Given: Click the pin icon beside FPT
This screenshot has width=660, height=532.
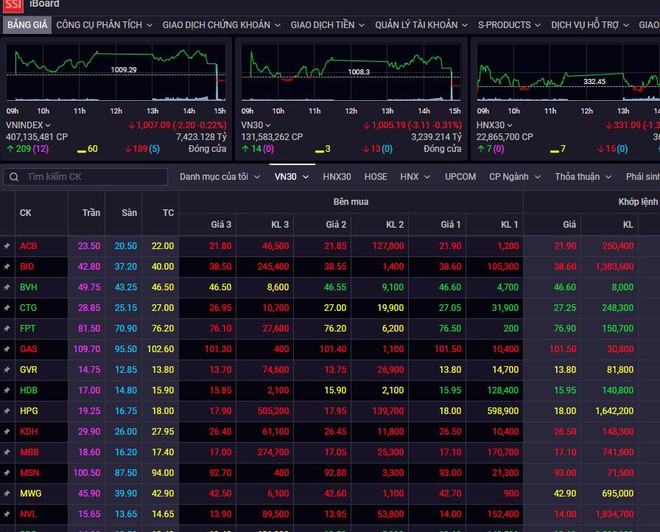Looking at the screenshot, I should (7, 327).
